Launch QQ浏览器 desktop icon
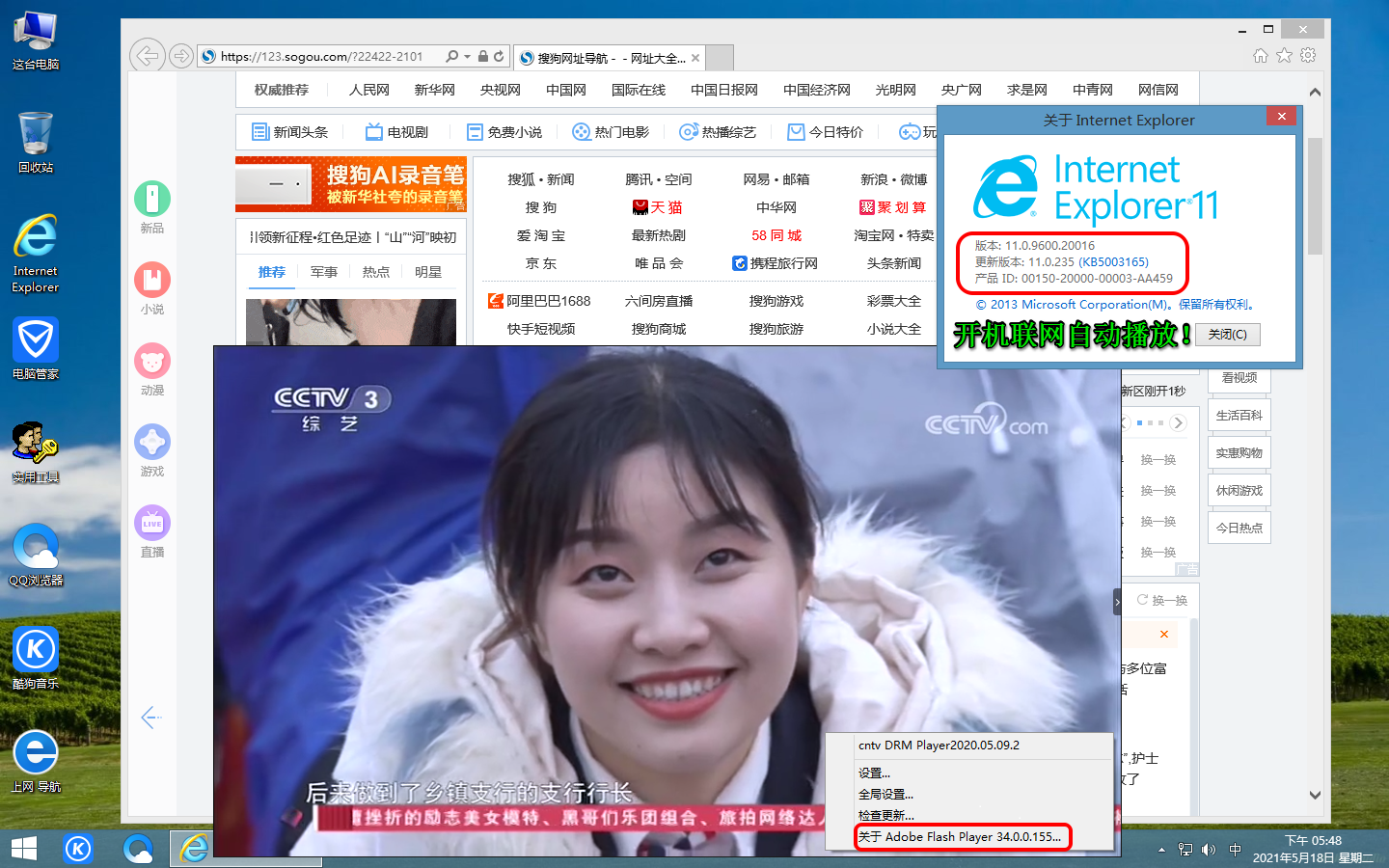Image resolution: width=1389 pixels, height=868 pixels. [x=36, y=556]
